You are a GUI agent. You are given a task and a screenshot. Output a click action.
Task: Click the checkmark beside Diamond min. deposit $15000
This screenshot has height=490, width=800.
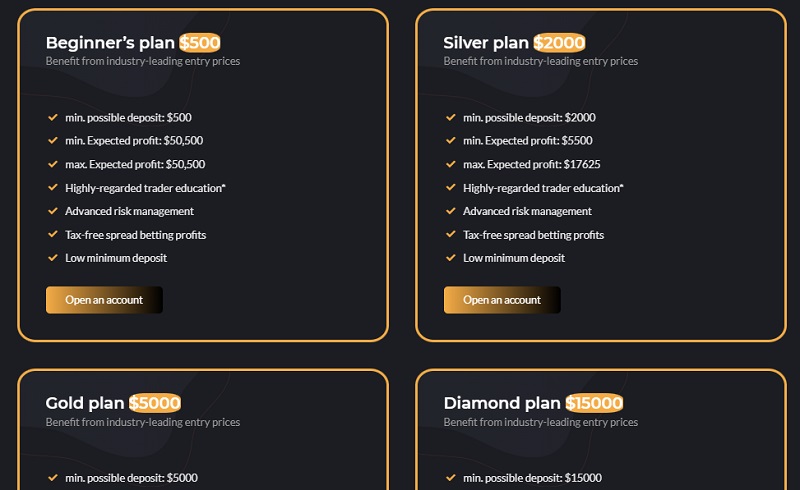(x=451, y=478)
